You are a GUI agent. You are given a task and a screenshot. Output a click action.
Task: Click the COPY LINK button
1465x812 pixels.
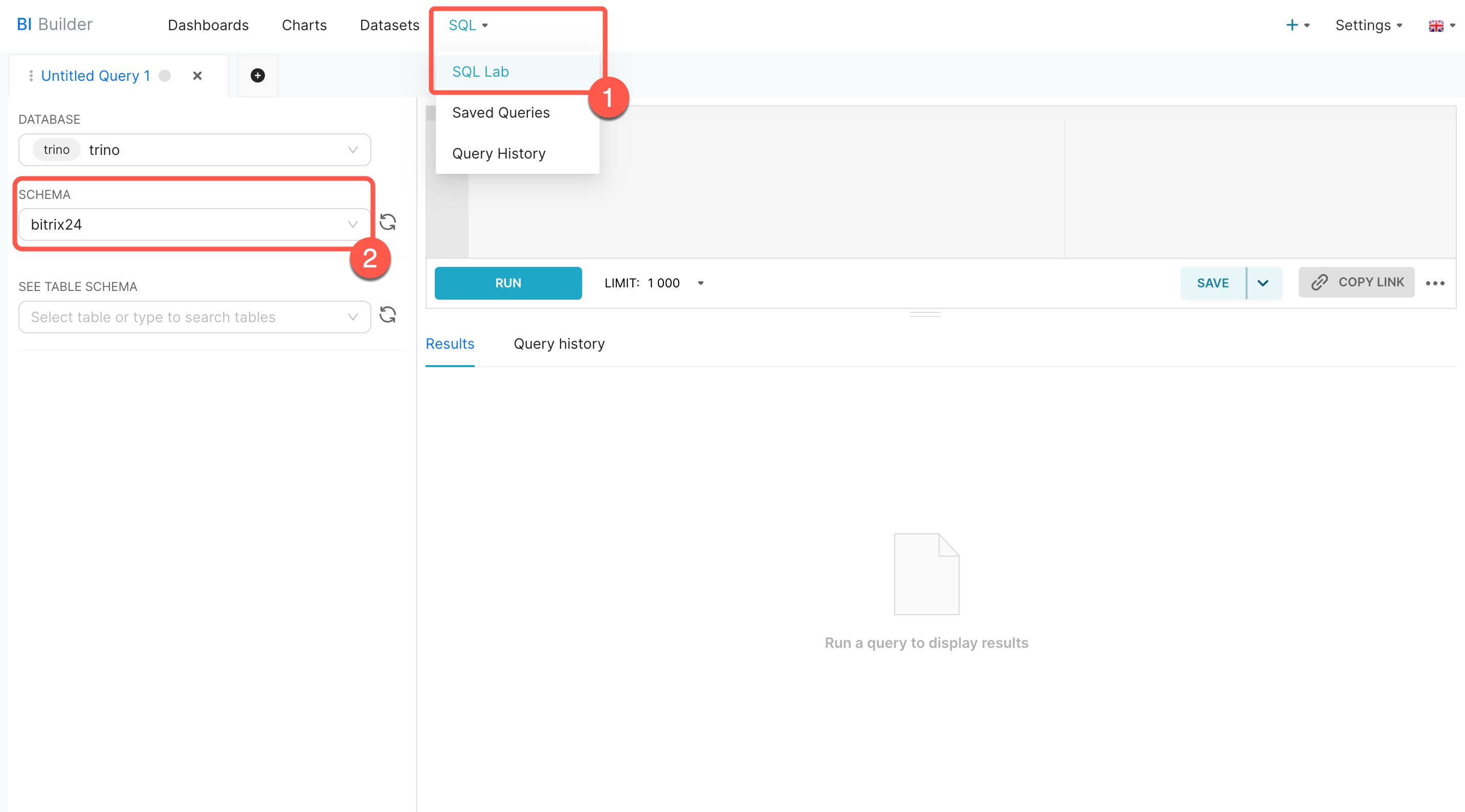1357,283
